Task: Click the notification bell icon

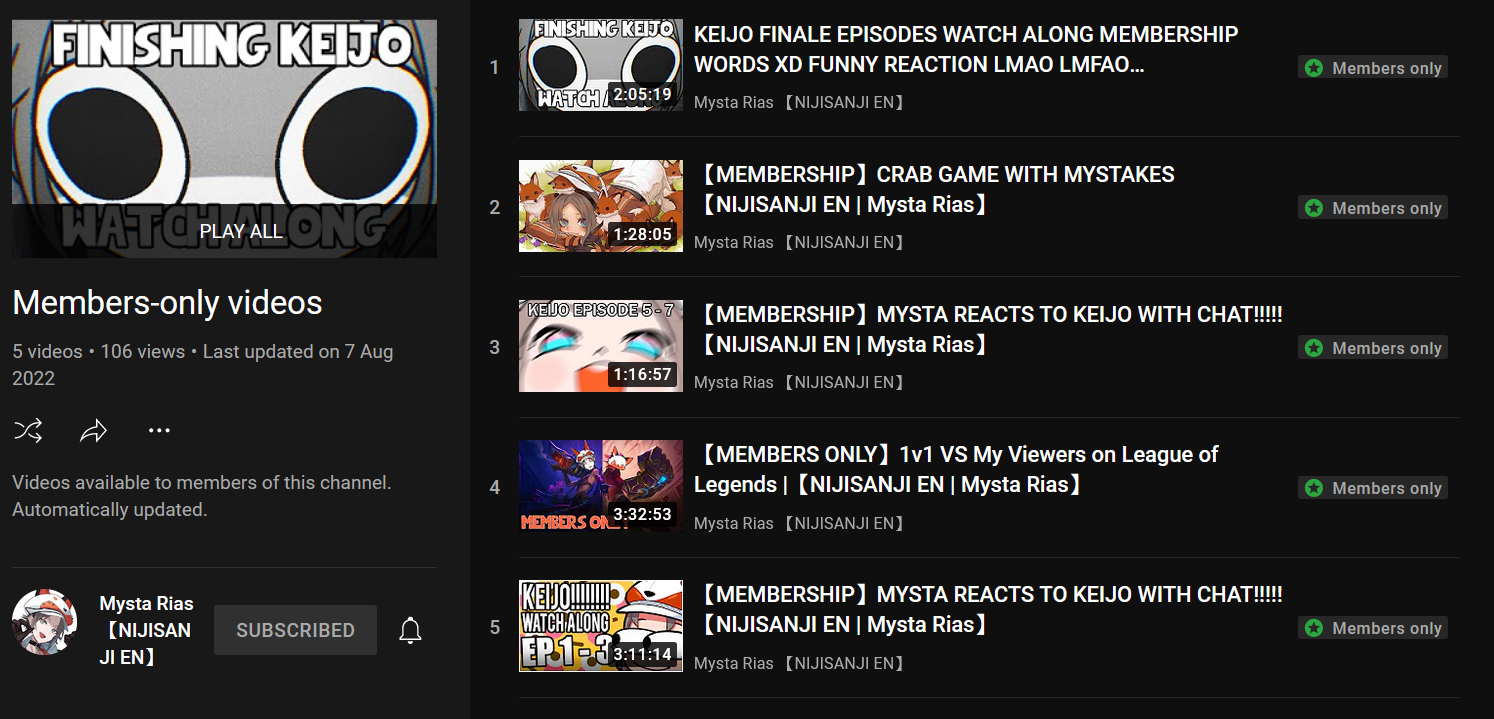Action: coord(410,630)
